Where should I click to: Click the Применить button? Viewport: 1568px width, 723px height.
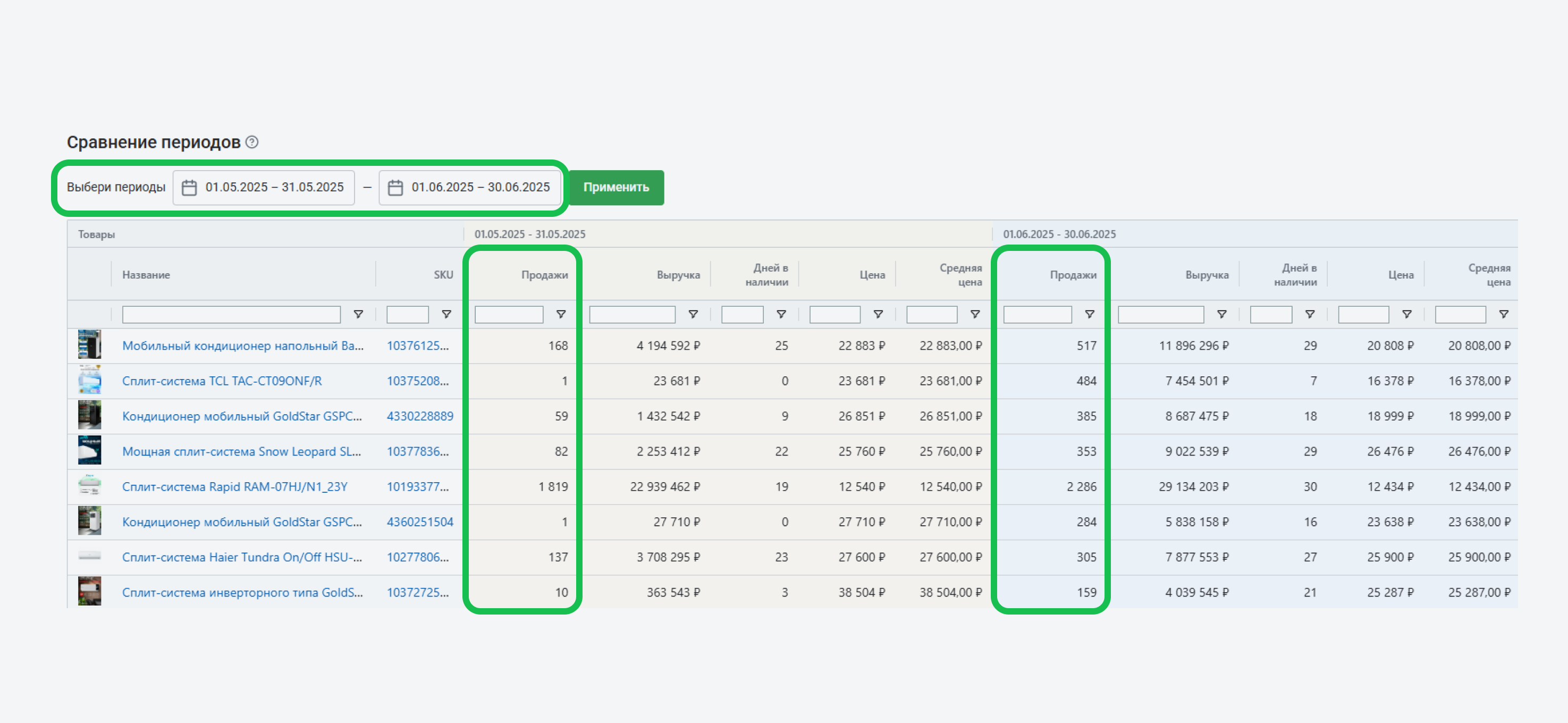pos(616,188)
